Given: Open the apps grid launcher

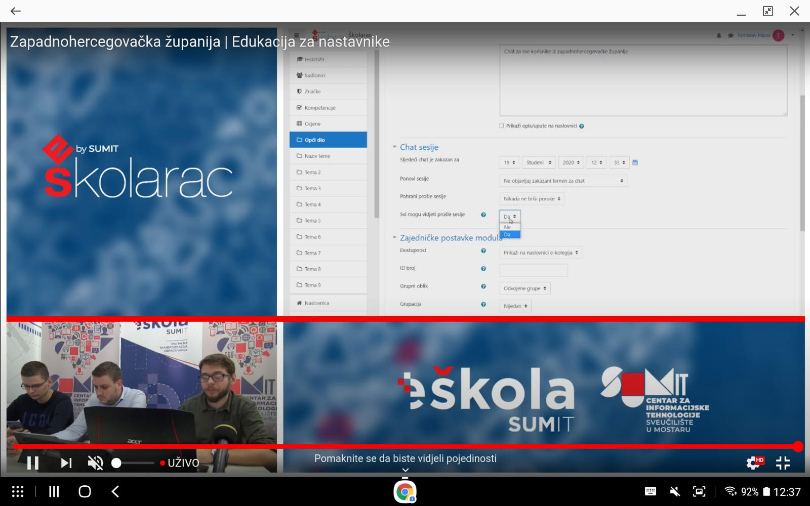Looking at the screenshot, I should click(x=18, y=492).
